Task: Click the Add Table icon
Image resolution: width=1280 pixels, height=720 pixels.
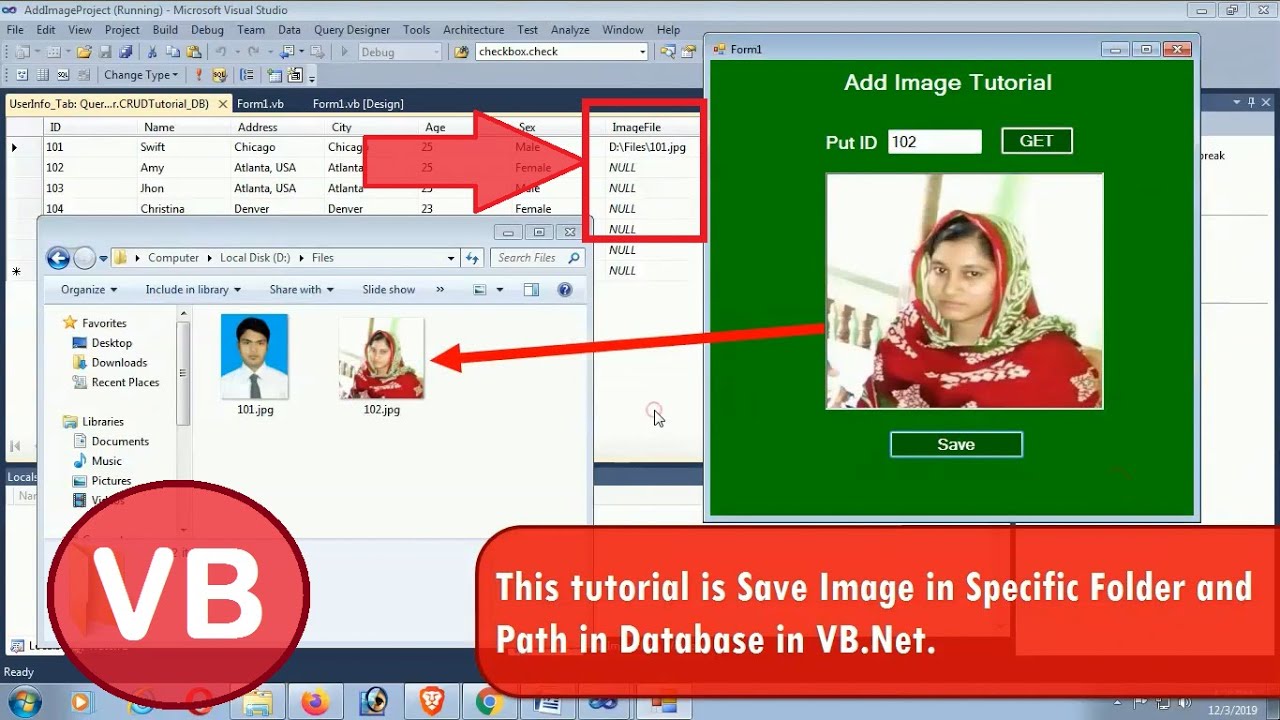Action: click(274, 75)
